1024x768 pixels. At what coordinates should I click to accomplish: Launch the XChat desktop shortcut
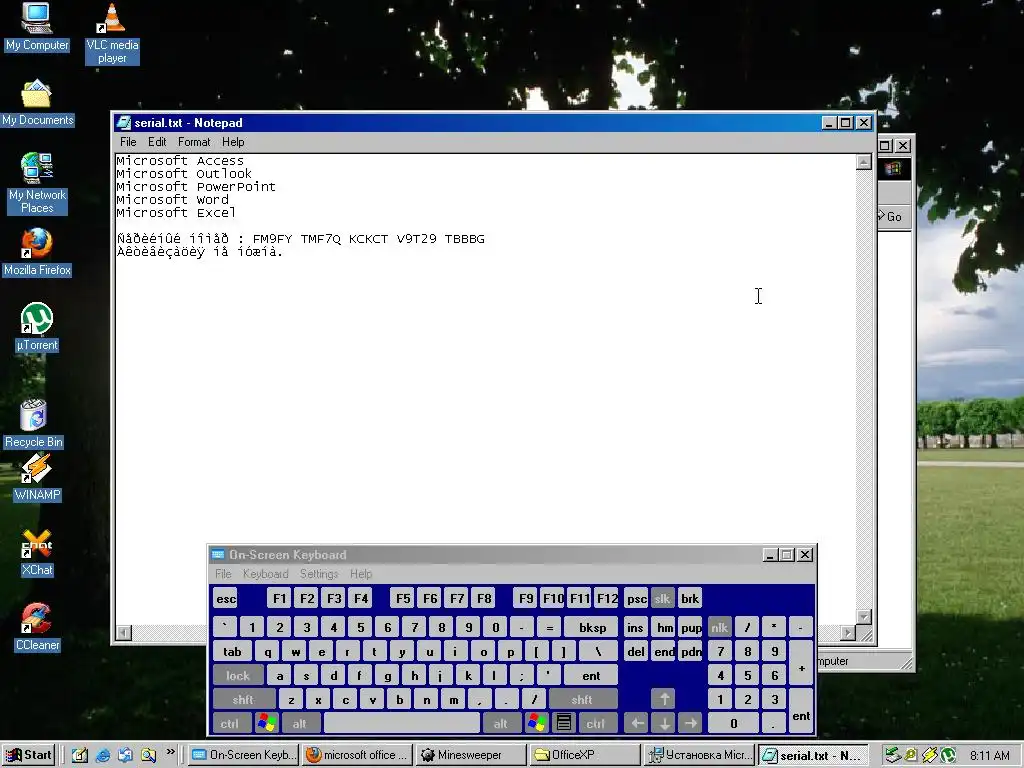[37, 553]
